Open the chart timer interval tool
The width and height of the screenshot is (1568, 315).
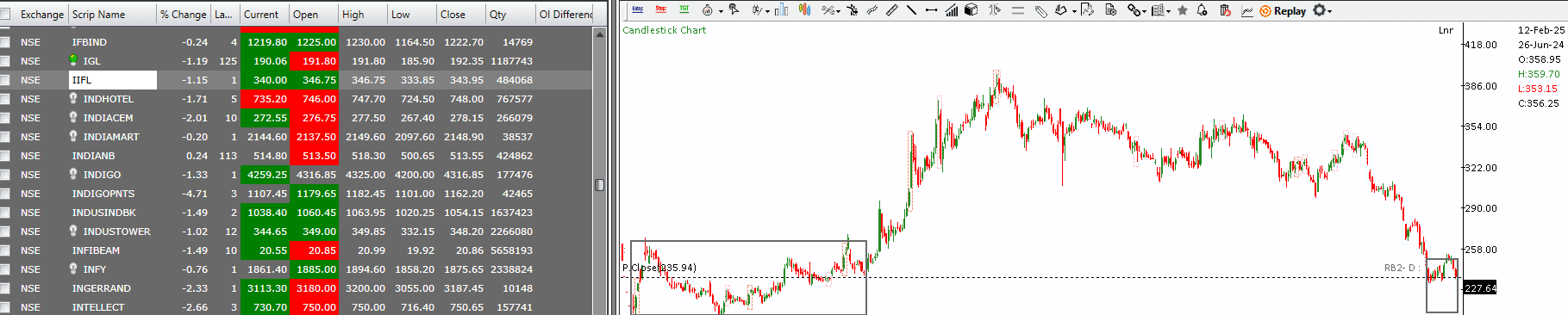pos(707,10)
